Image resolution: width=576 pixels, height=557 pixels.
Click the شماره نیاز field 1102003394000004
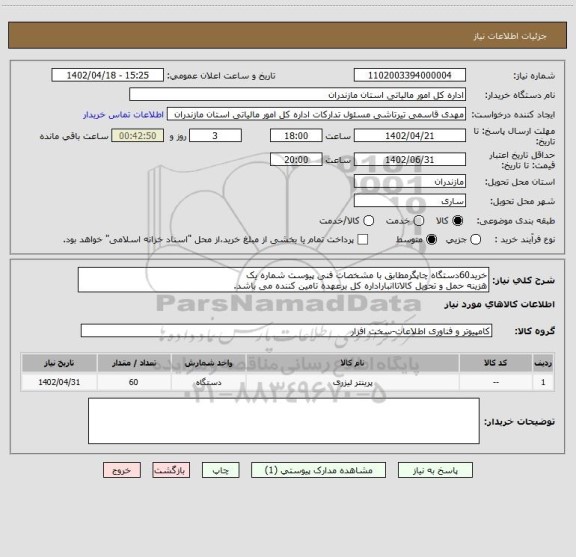[410, 75]
